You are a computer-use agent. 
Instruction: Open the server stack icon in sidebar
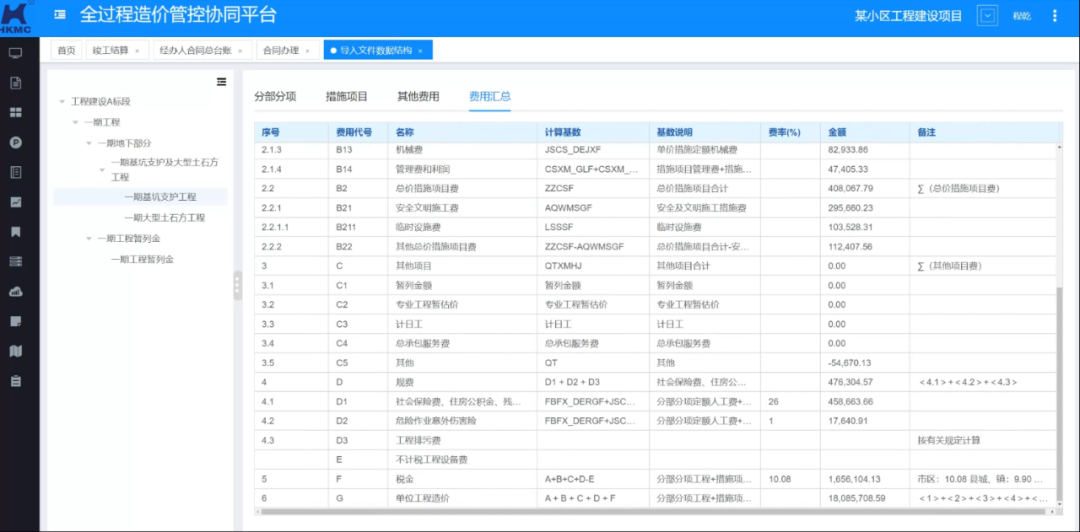point(16,261)
